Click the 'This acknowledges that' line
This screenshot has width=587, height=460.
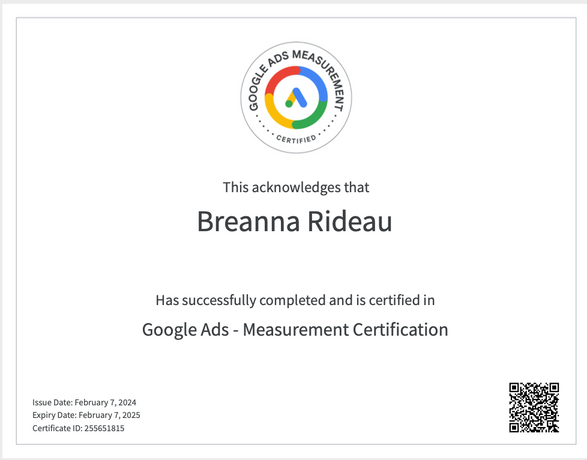pos(296,187)
